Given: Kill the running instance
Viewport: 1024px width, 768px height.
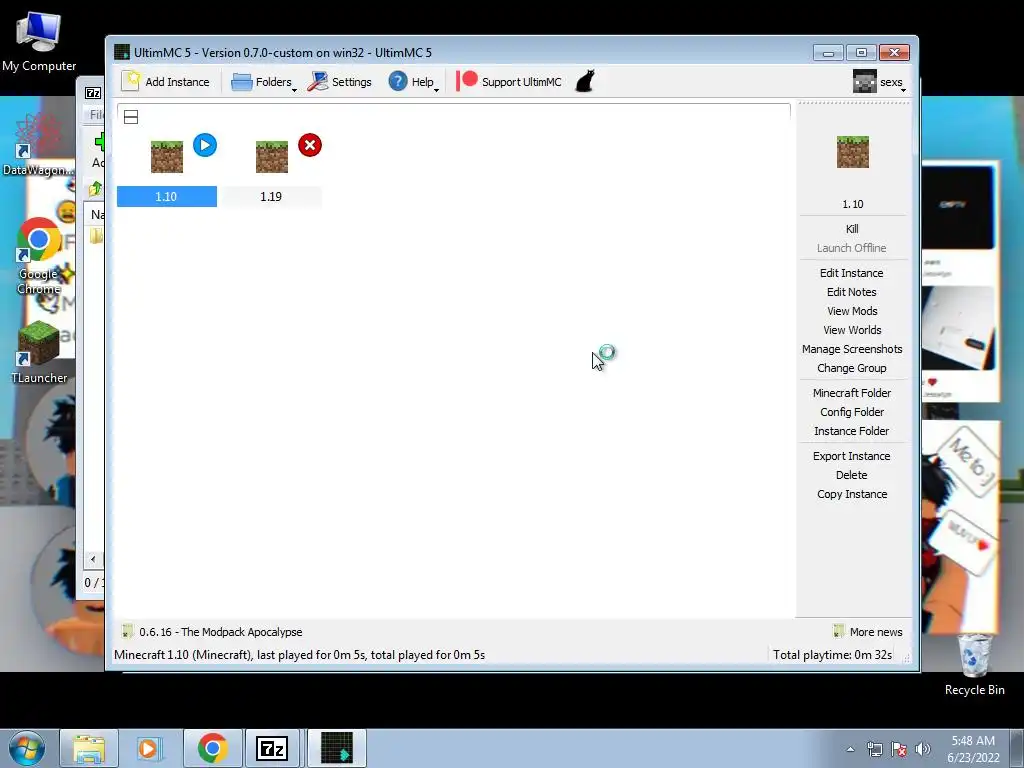Looking at the screenshot, I should [852, 229].
